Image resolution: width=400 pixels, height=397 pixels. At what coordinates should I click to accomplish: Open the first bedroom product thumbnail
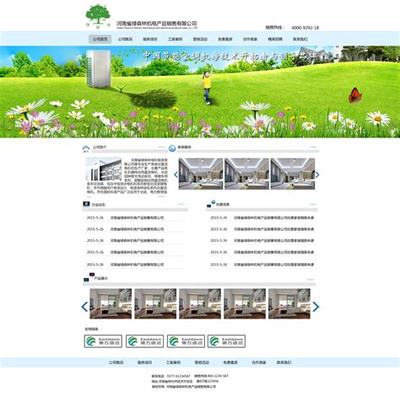[111, 304]
